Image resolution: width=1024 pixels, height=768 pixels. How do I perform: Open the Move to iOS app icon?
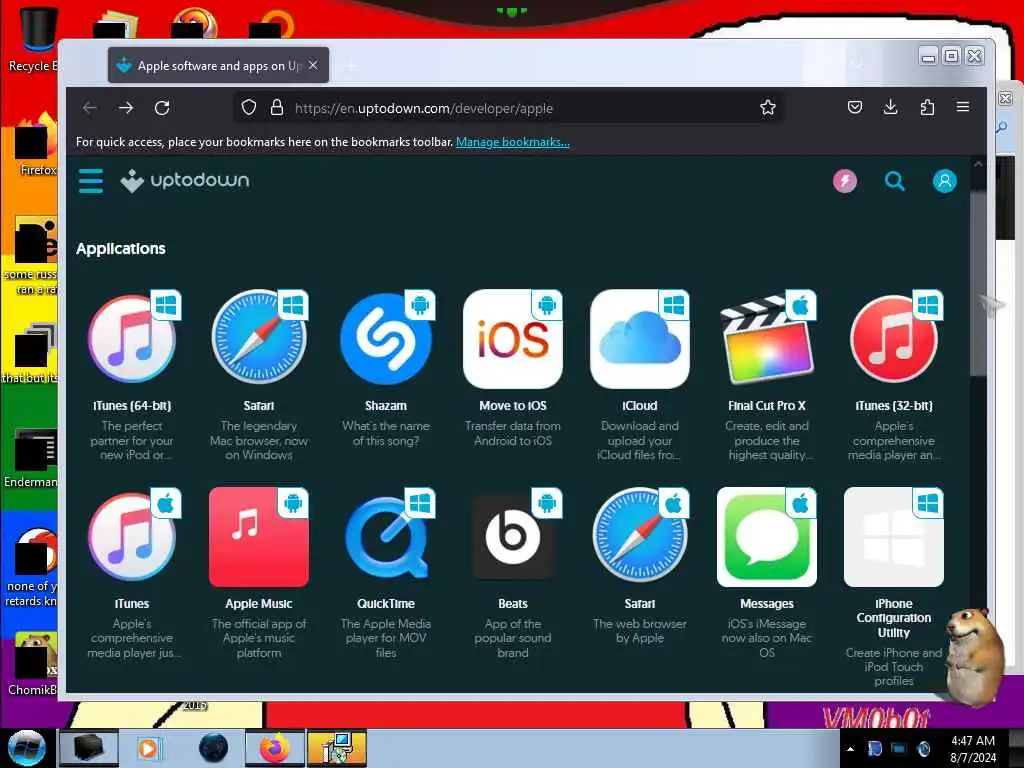(x=513, y=339)
